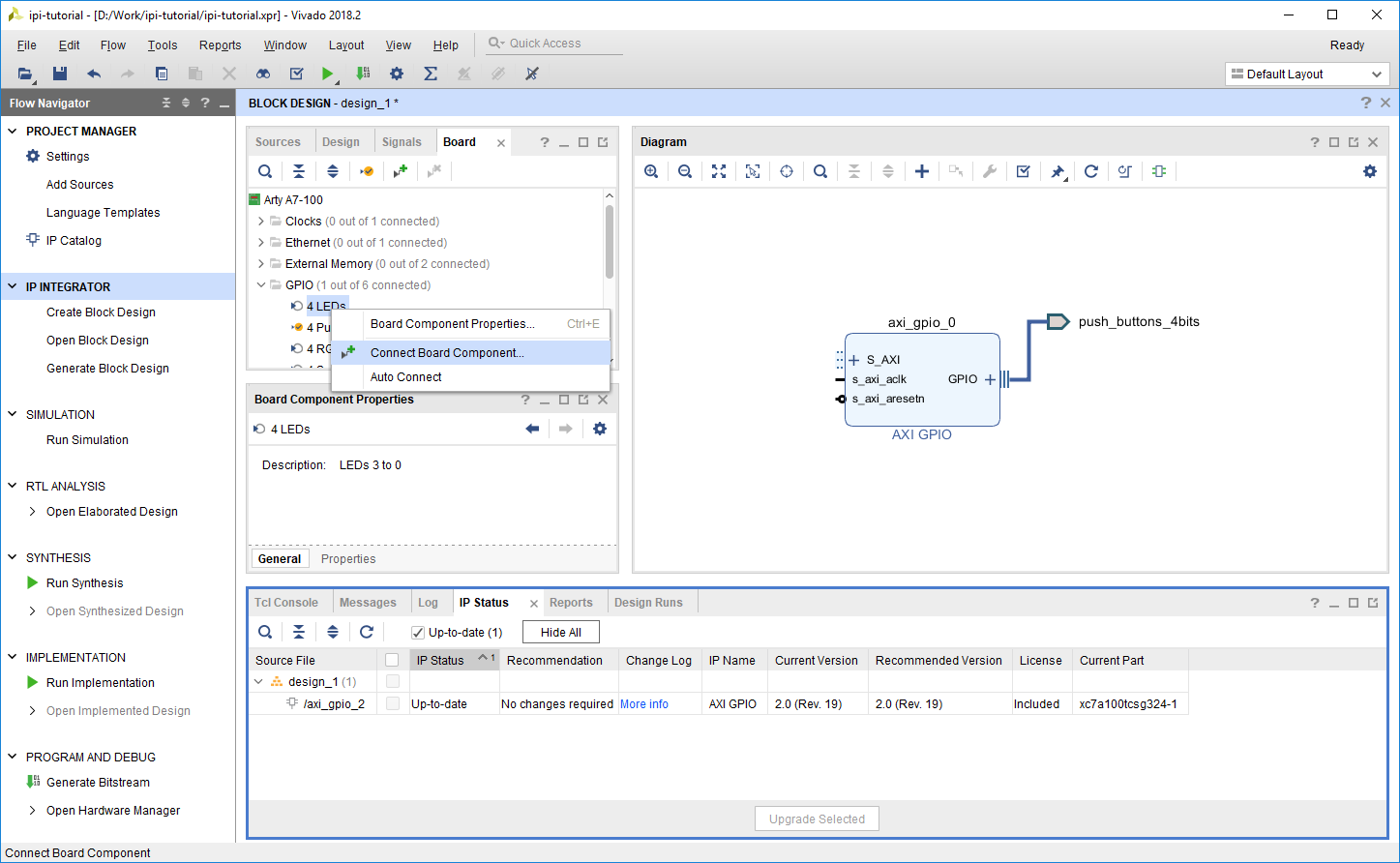Click the binoculars Find icon in main toolbar
Screen dimensions: 1400x863
(x=263, y=74)
